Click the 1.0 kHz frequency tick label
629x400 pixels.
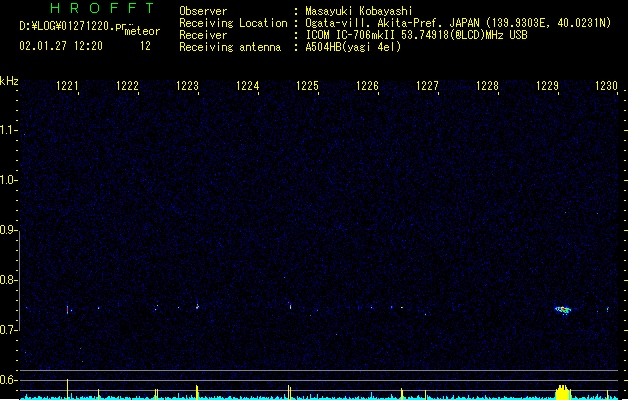coord(8,180)
